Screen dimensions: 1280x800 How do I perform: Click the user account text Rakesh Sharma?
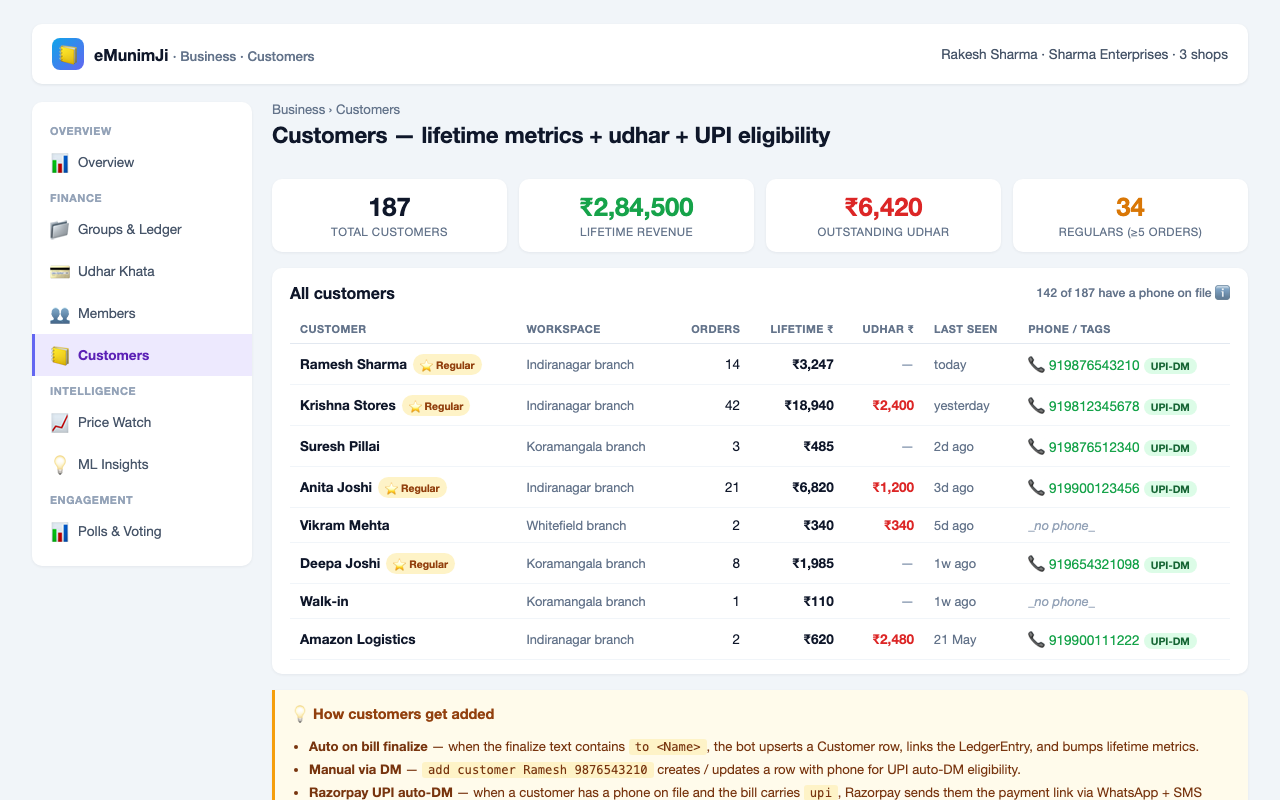point(989,54)
